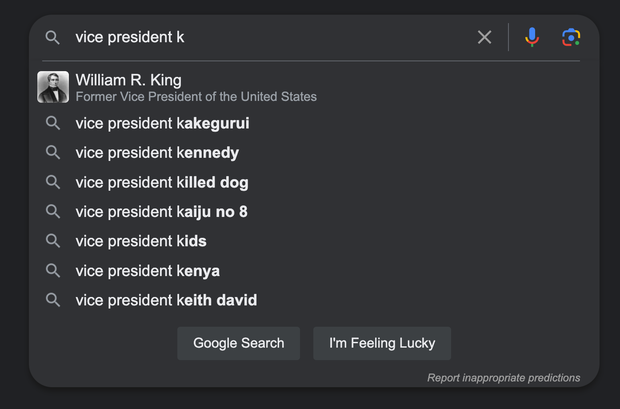Click the voice search microphone icon
The height and width of the screenshot is (409, 620).
point(532,37)
